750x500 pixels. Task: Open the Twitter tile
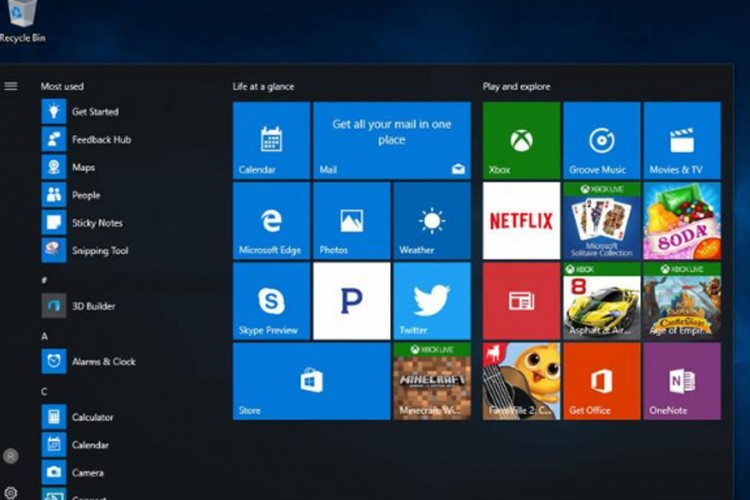click(432, 301)
